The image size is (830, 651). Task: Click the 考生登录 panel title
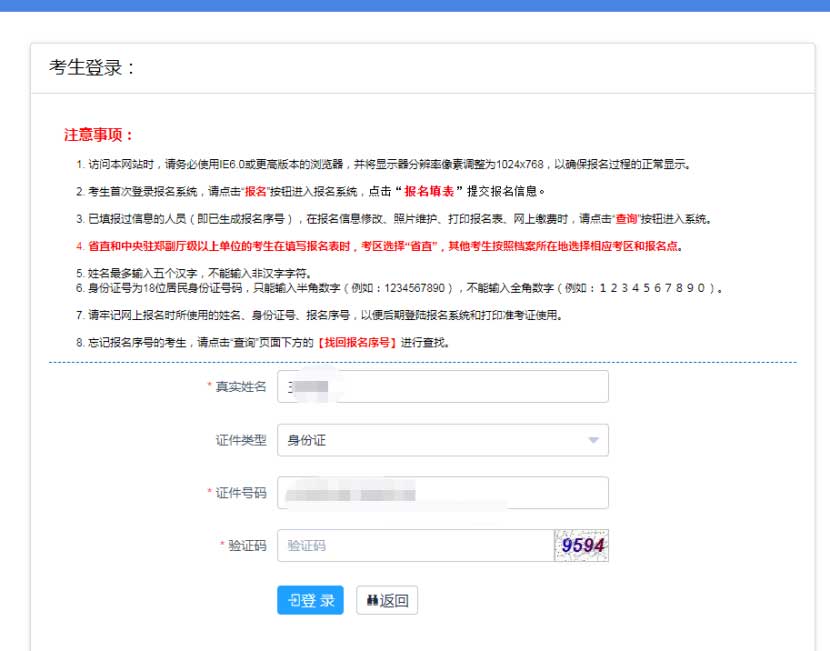tap(91, 68)
